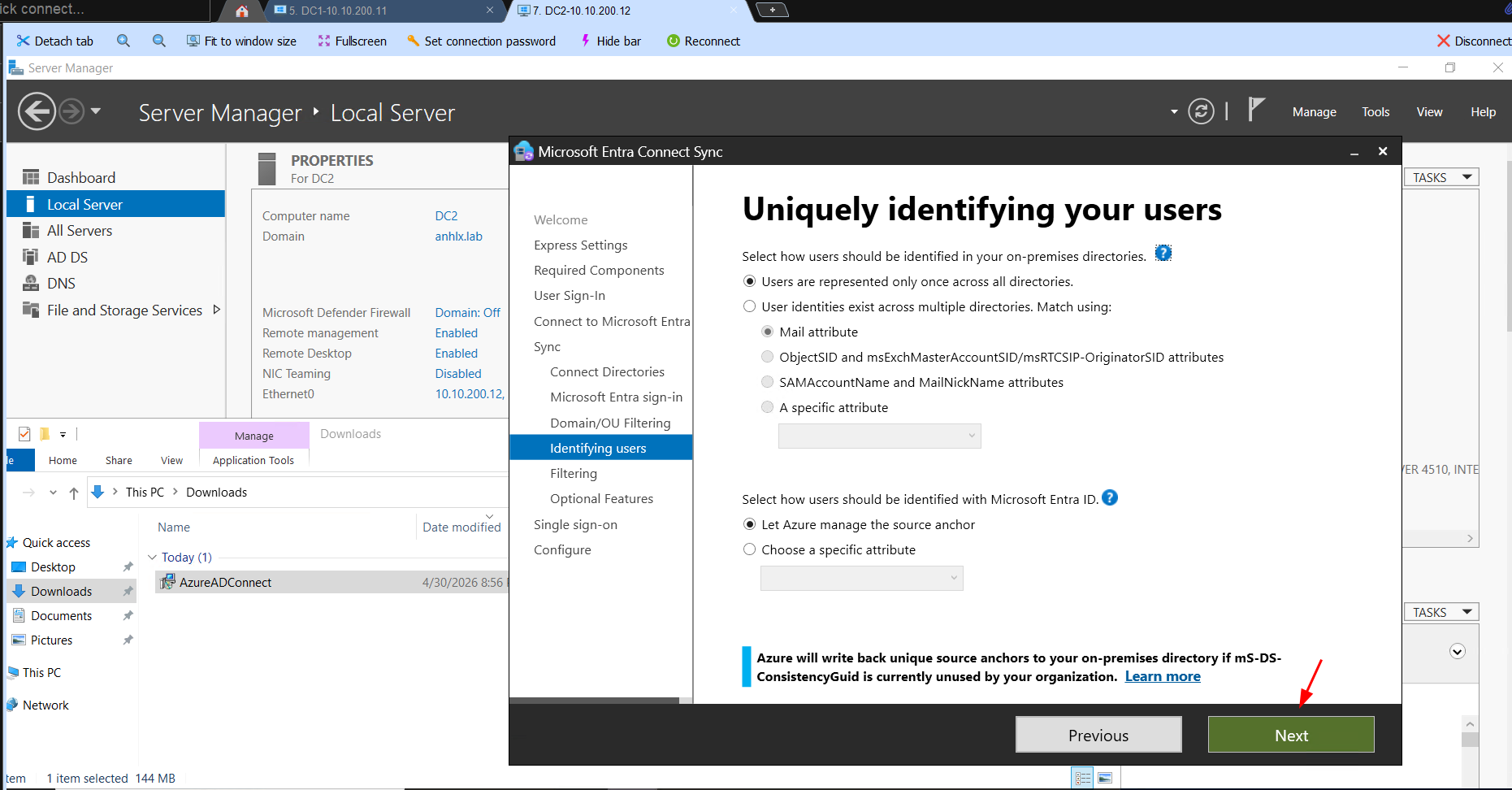The image size is (1512, 790).
Task: Open the Notifications flag in Server Manager
Action: (x=1256, y=109)
